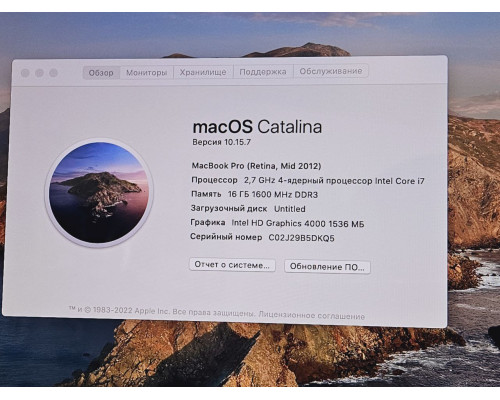The image size is (500, 400).
Task: Go to the Обслуживание tab
Action: tap(331, 71)
